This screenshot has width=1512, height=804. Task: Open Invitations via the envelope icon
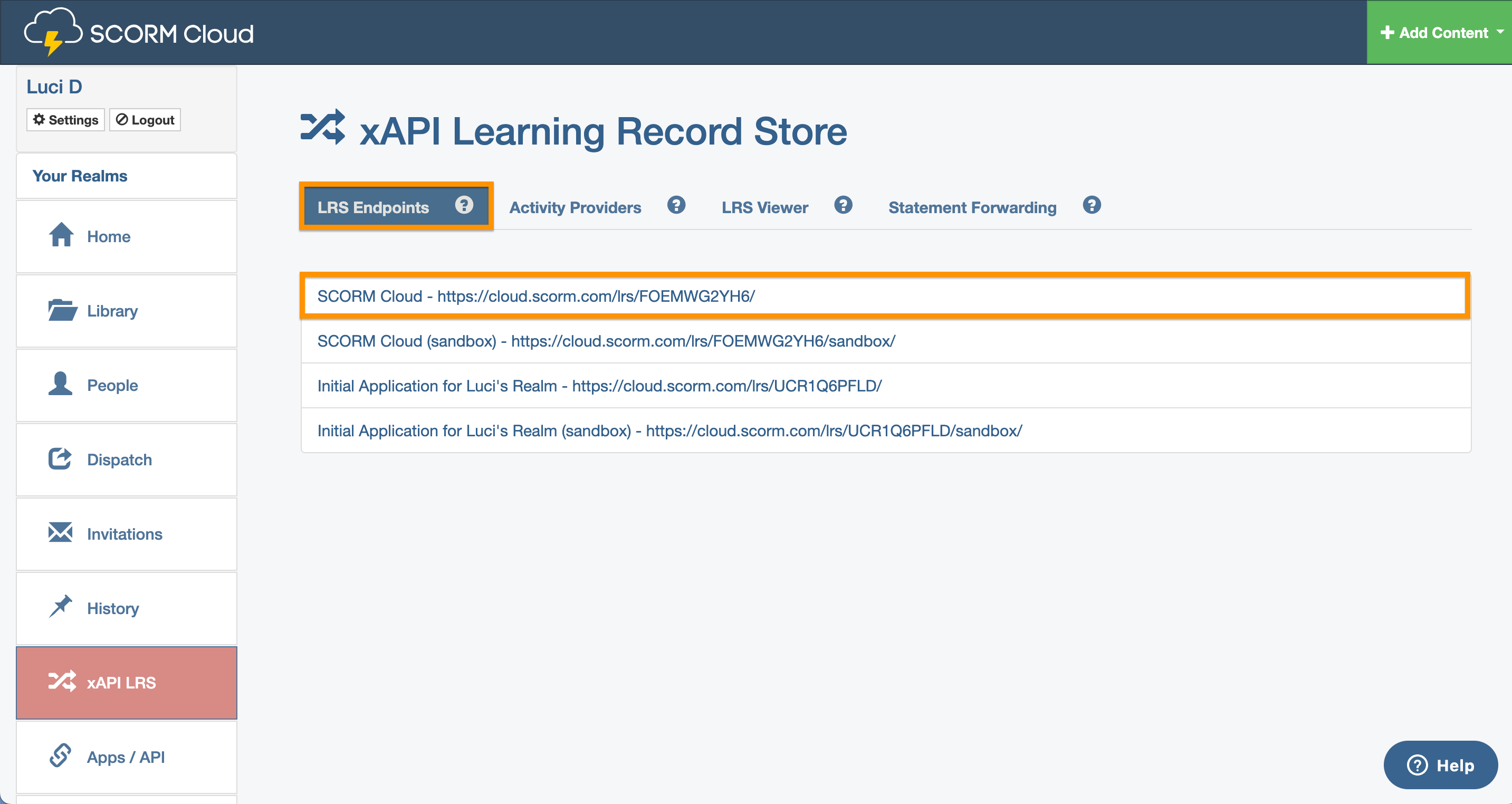60,533
